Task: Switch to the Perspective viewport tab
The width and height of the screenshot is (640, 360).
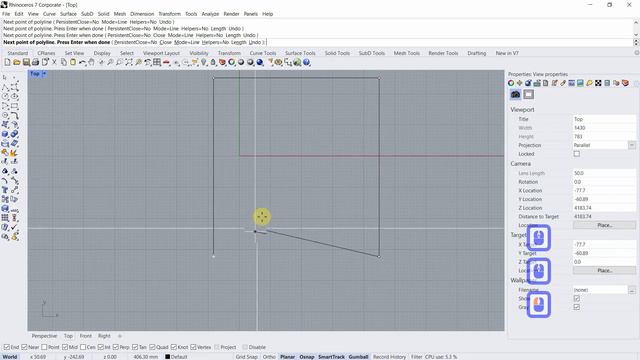Action: 44,336
